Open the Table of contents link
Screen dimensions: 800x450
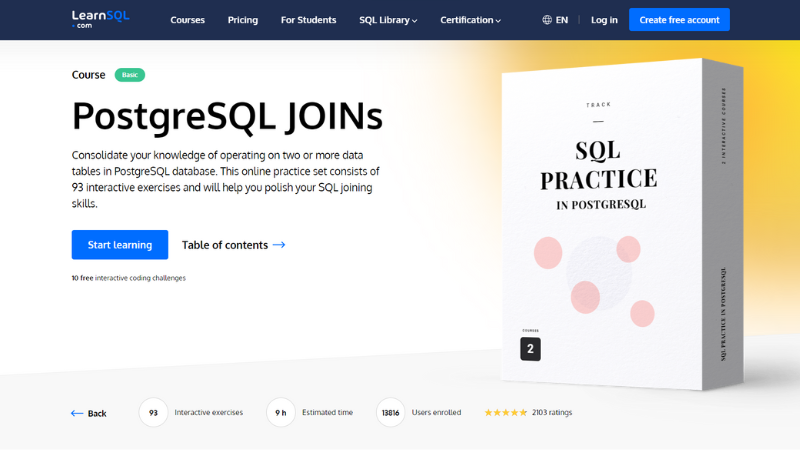click(233, 245)
